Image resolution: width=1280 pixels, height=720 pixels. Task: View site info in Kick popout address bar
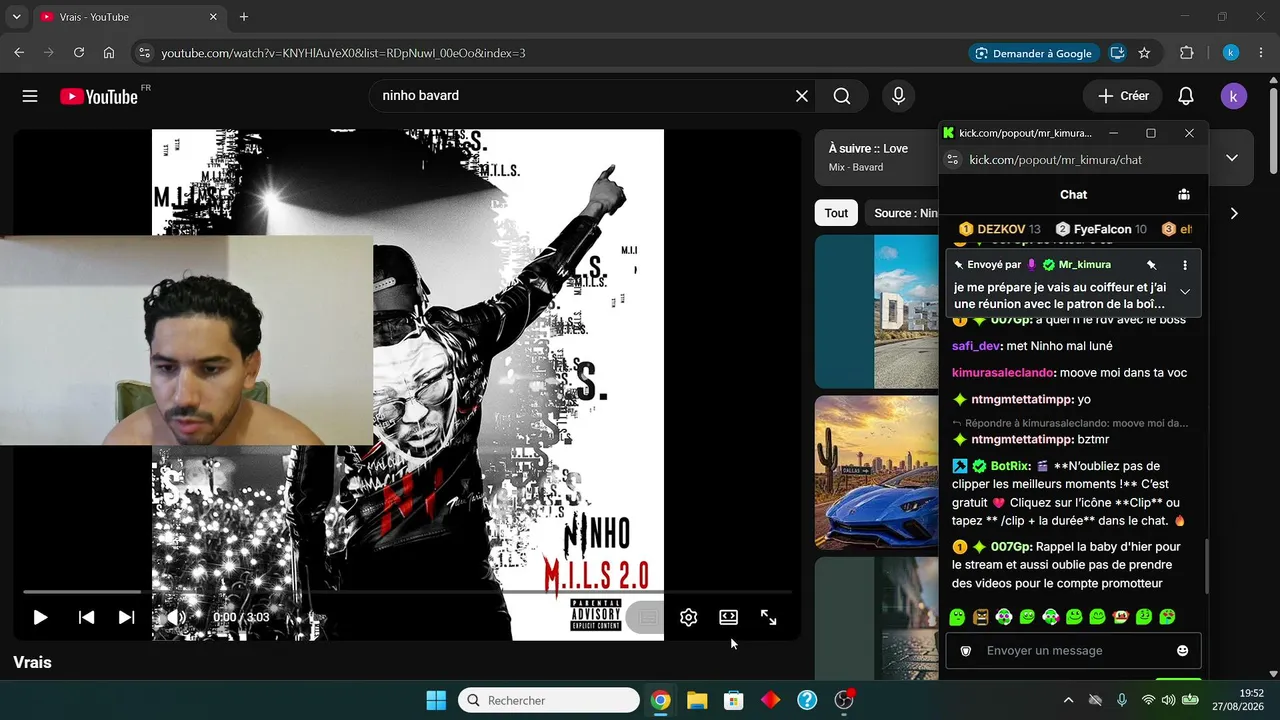tap(953, 160)
